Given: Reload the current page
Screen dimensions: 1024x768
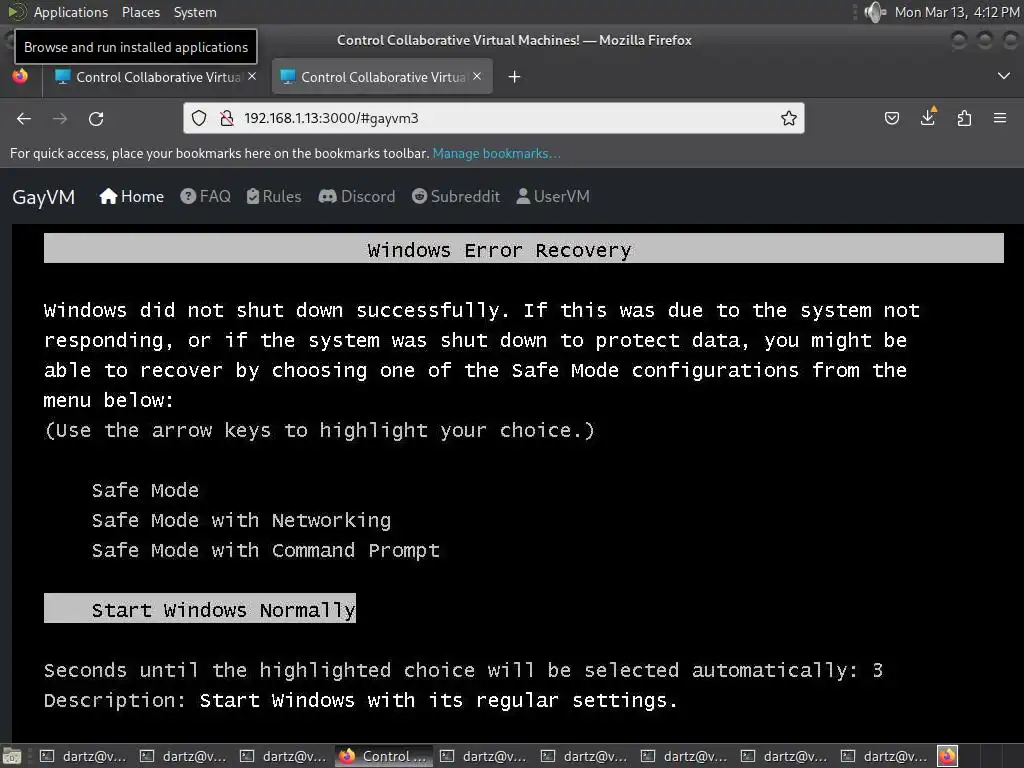Looking at the screenshot, I should (x=96, y=118).
